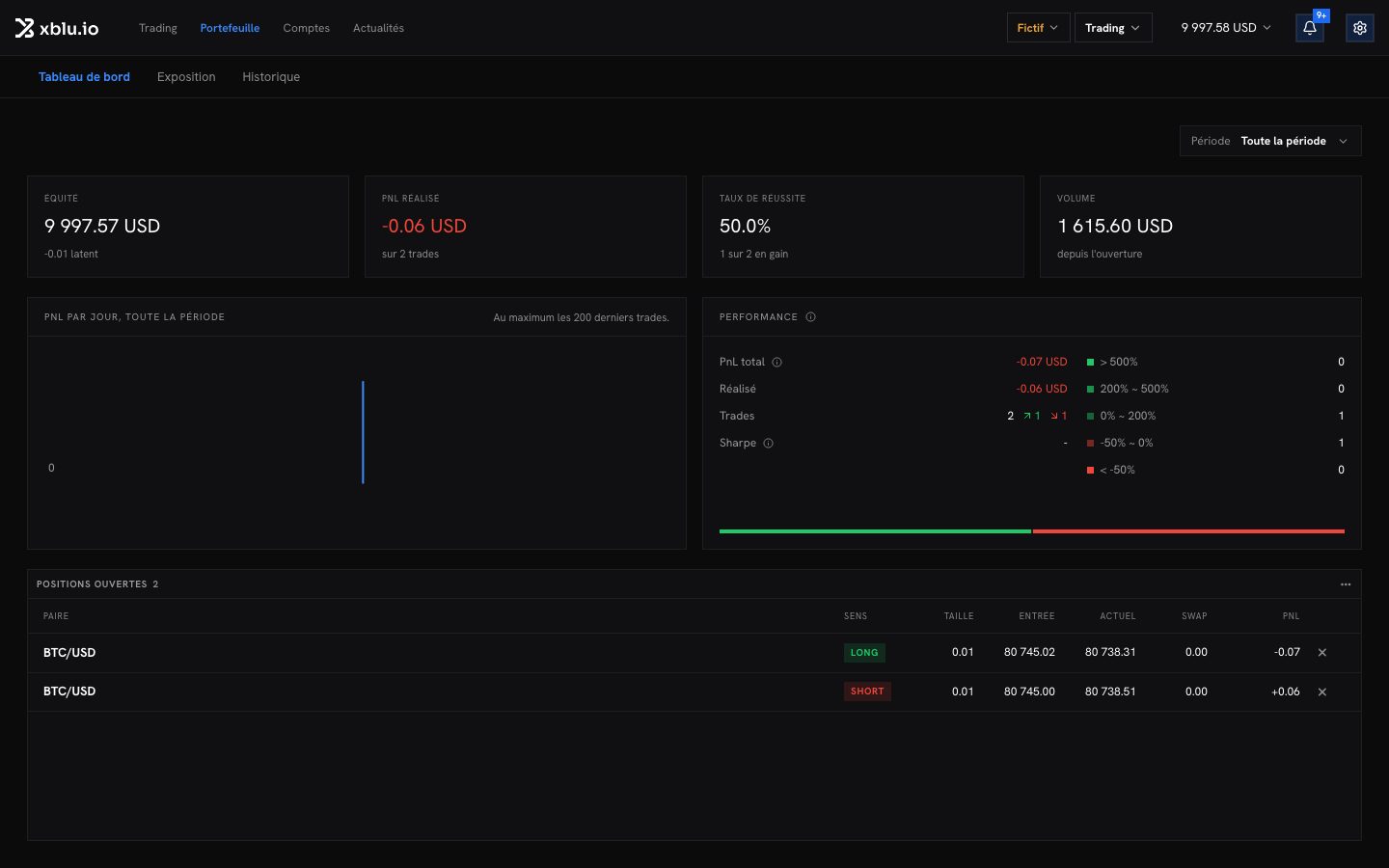1389x868 pixels.
Task: Close the BTC/USD SHORT position
Action: (1322, 692)
